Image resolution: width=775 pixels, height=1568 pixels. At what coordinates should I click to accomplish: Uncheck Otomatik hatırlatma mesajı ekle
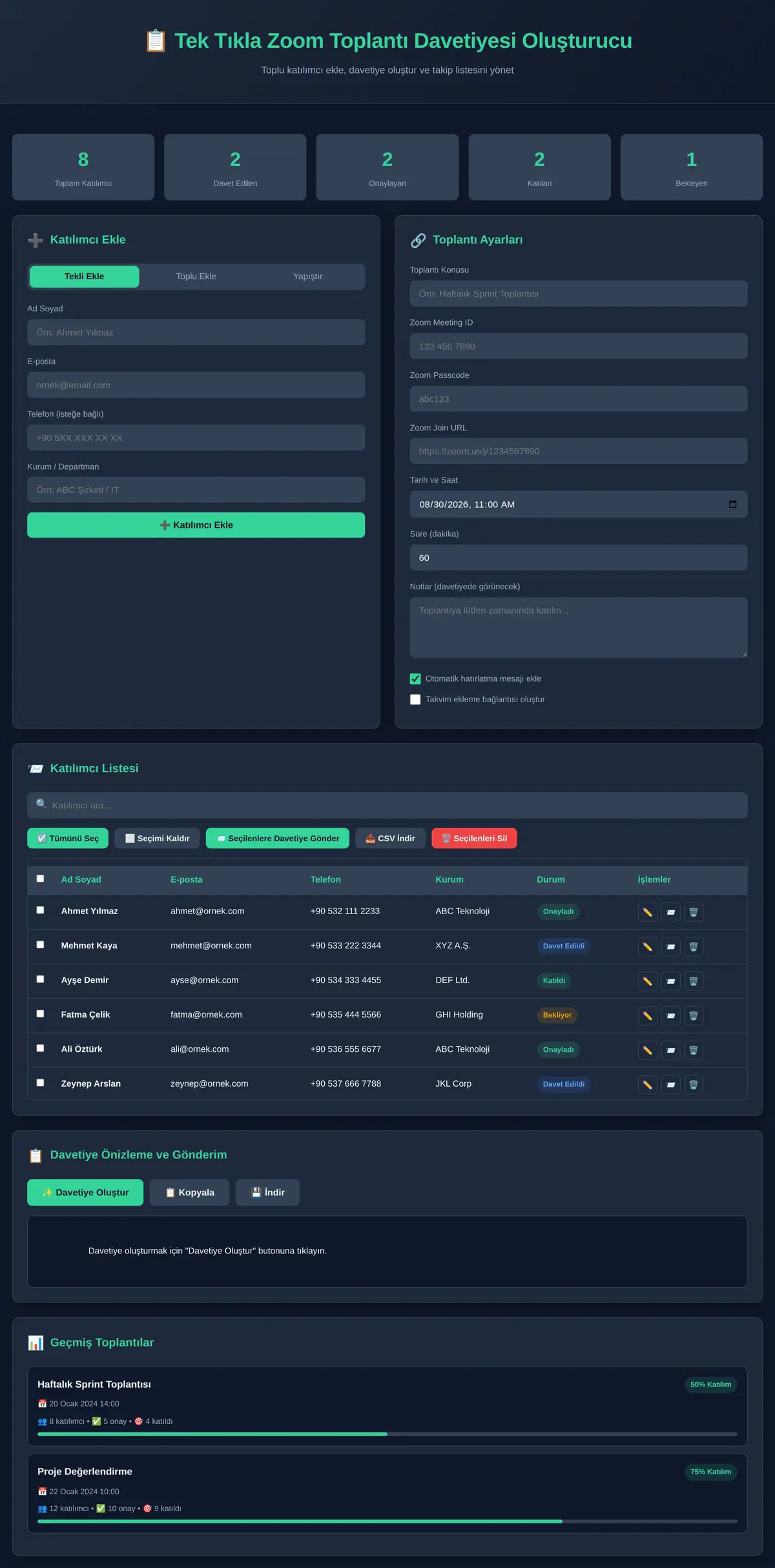pos(415,679)
